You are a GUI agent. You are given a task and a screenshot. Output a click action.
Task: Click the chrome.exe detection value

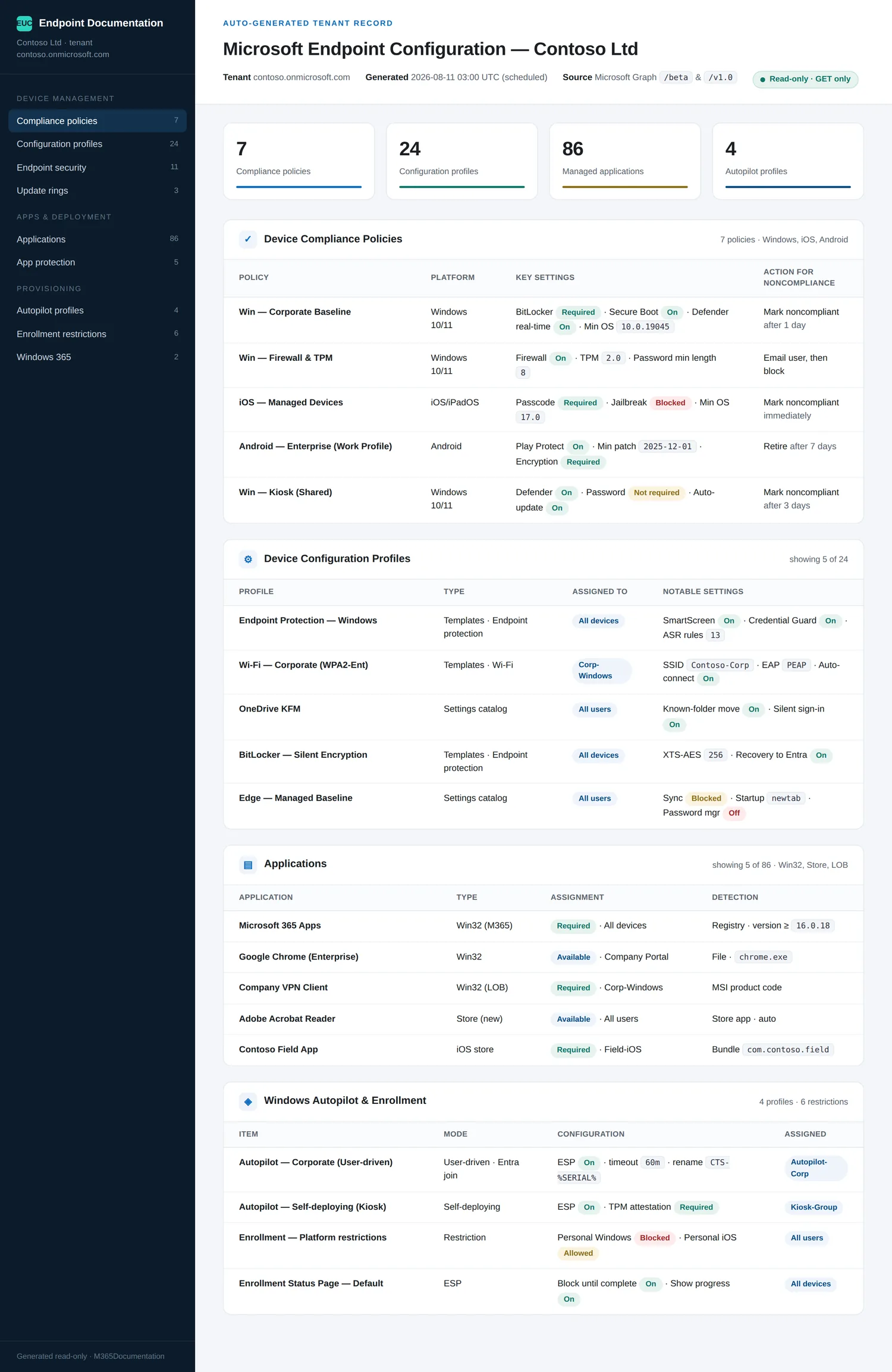point(763,957)
